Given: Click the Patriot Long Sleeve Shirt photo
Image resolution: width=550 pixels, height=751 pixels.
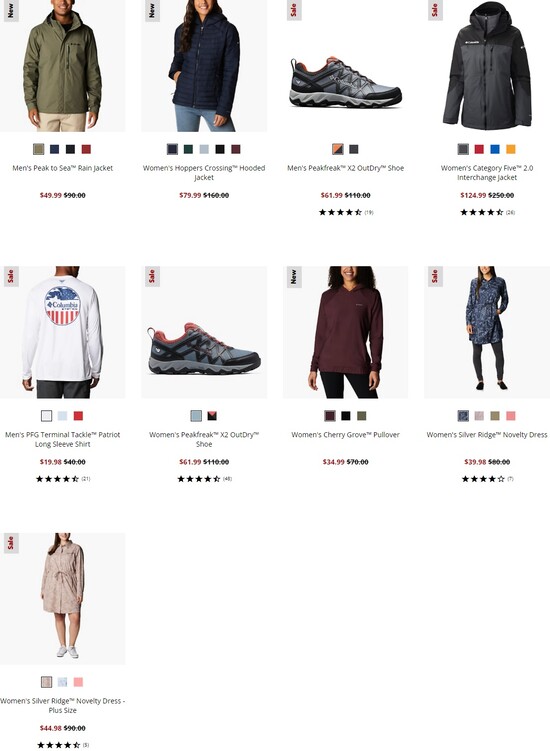Looking at the screenshot, I should point(63,332).
